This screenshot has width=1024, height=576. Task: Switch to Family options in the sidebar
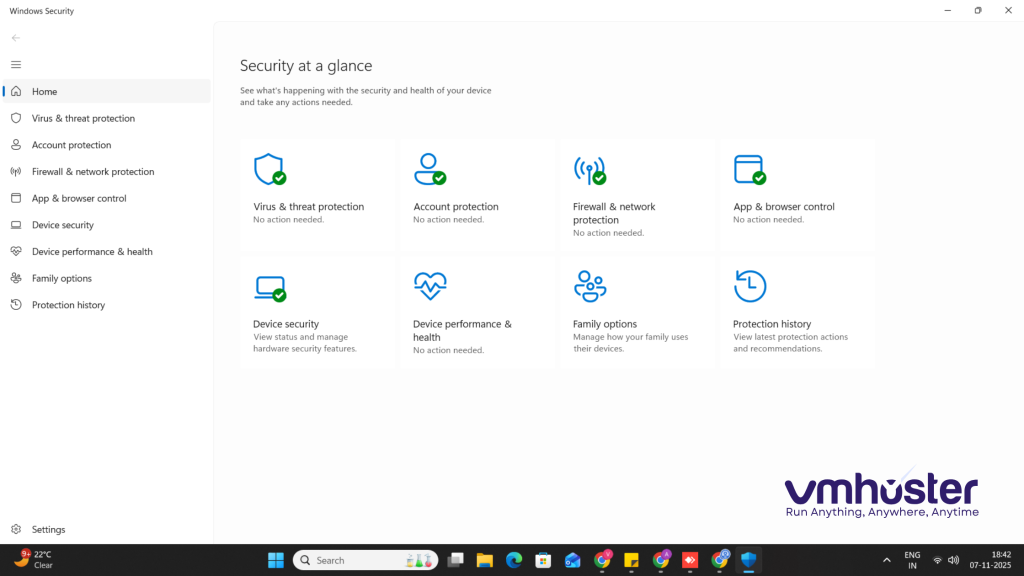tap(60, 278)
